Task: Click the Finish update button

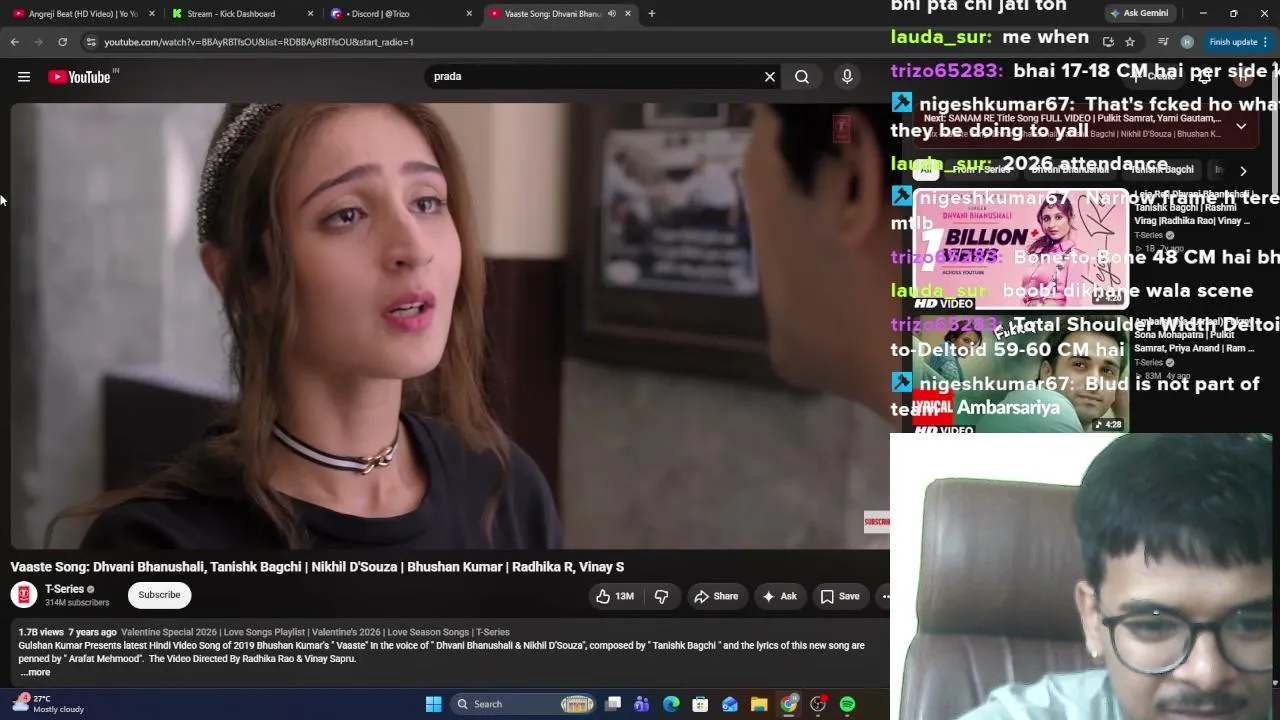Action: pos(1233,42)
